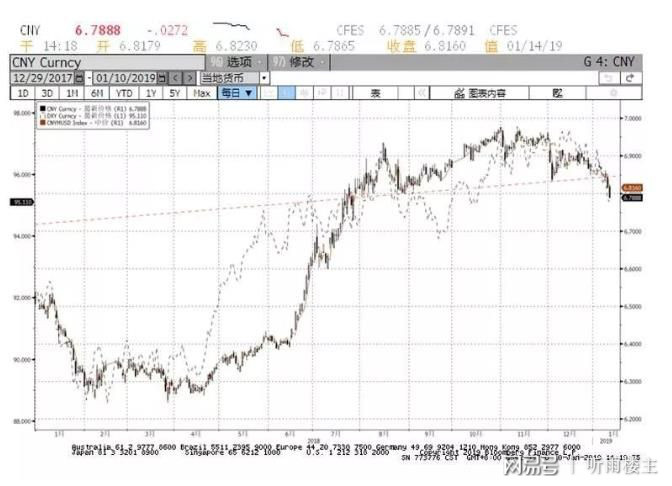Click the undo arrow icon

[607, 77]
